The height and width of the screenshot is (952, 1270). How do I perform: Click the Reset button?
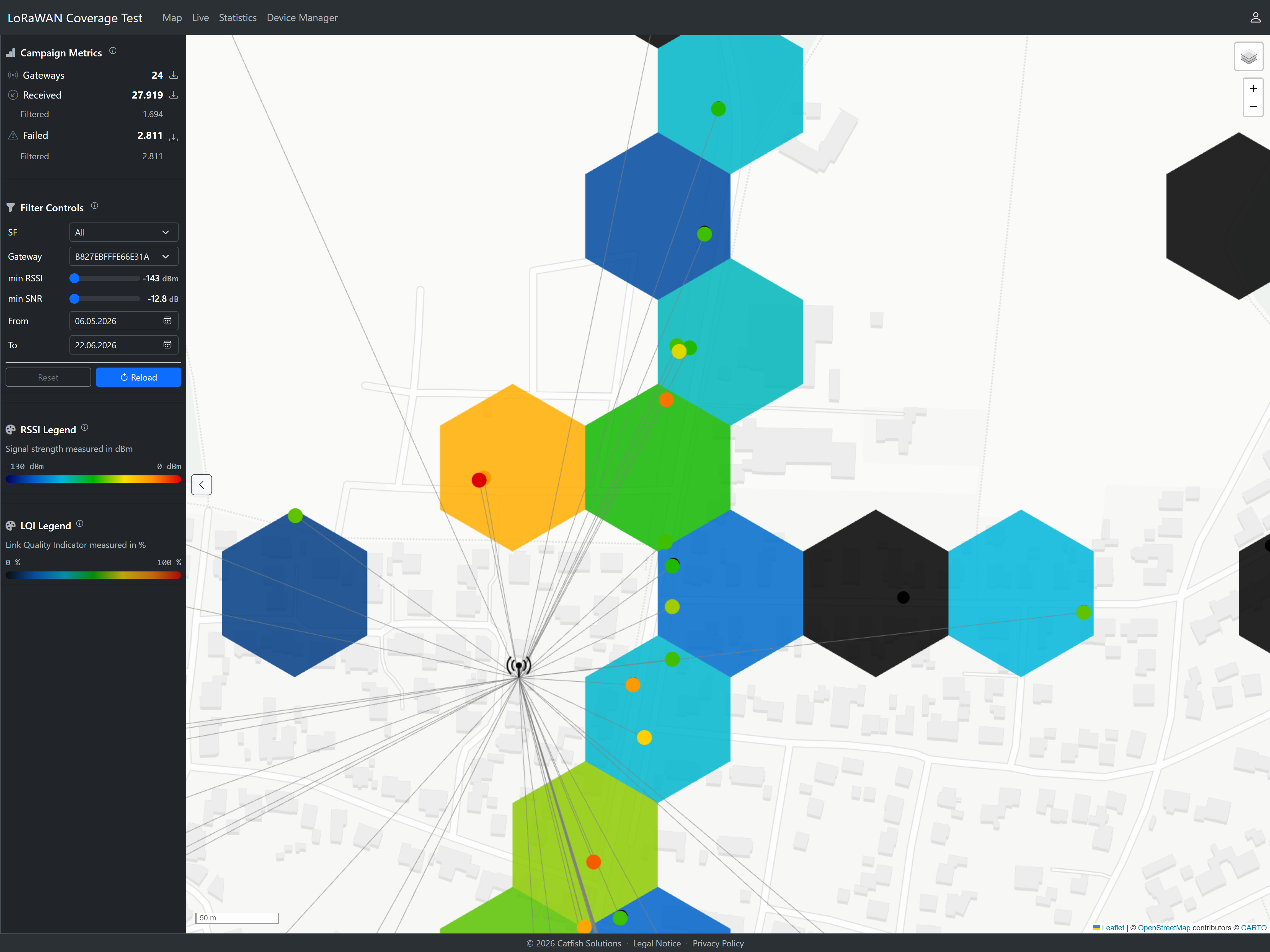(x=48, y=377)
